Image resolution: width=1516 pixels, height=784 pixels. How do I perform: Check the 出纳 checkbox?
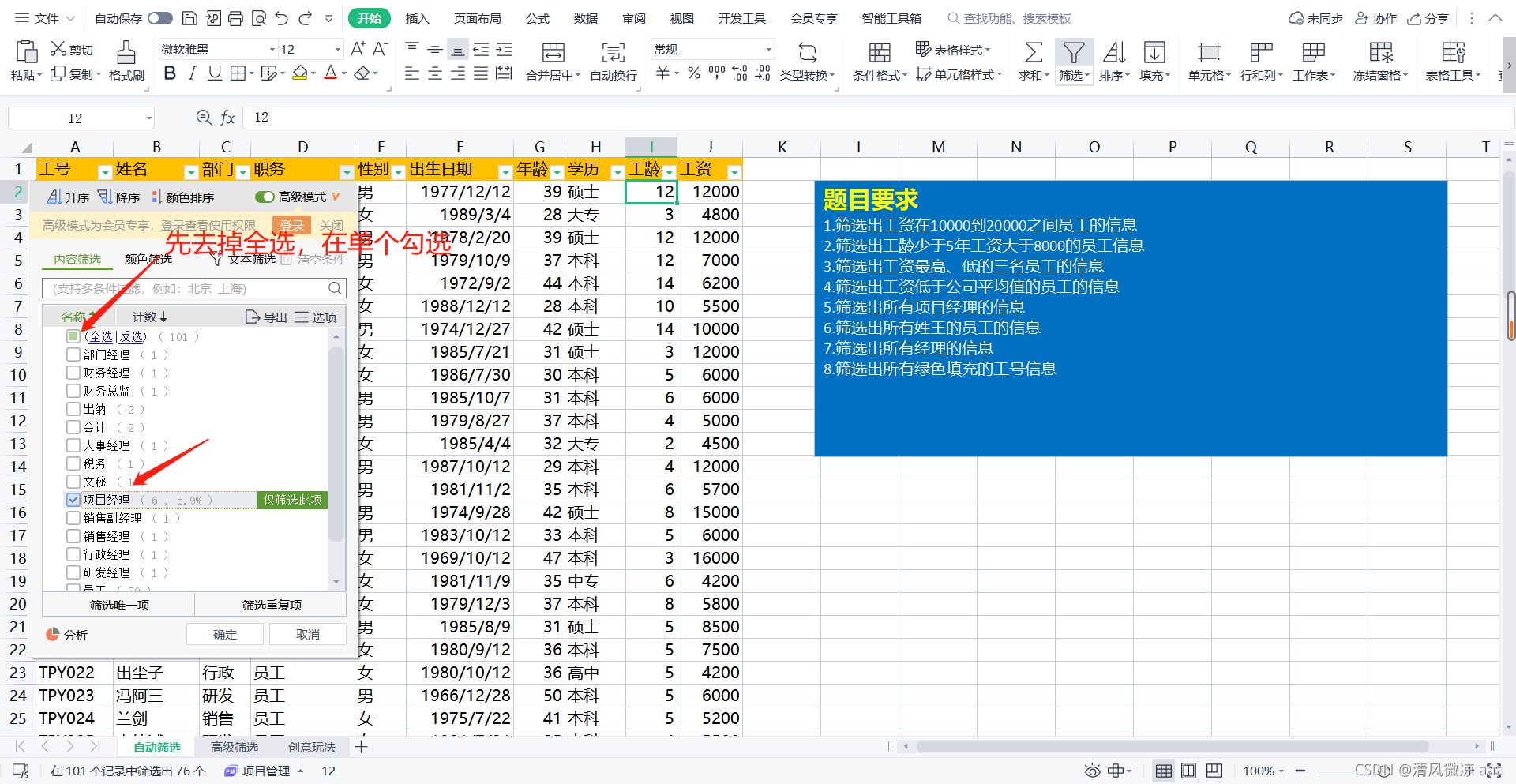click(73, 409)
